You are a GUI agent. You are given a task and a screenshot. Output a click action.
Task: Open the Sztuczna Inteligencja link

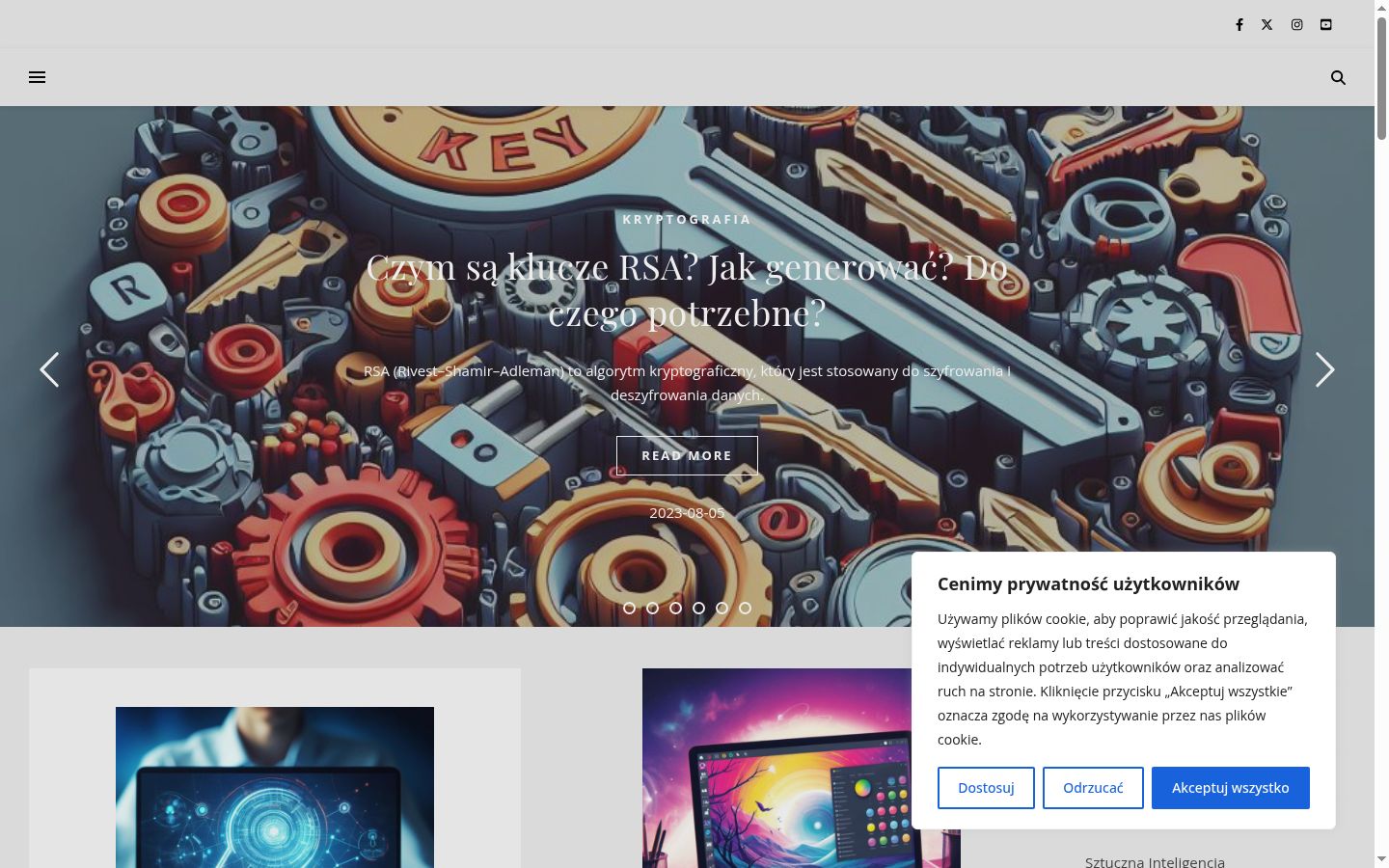point(1155,861)
